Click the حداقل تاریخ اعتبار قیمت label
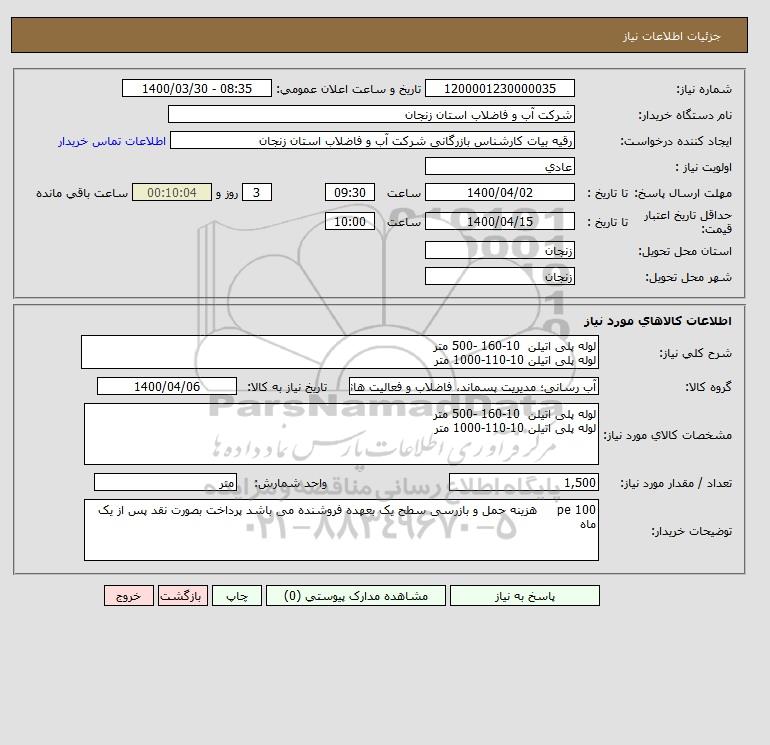This screenshot has height=745, width=770. pos(688,222)
